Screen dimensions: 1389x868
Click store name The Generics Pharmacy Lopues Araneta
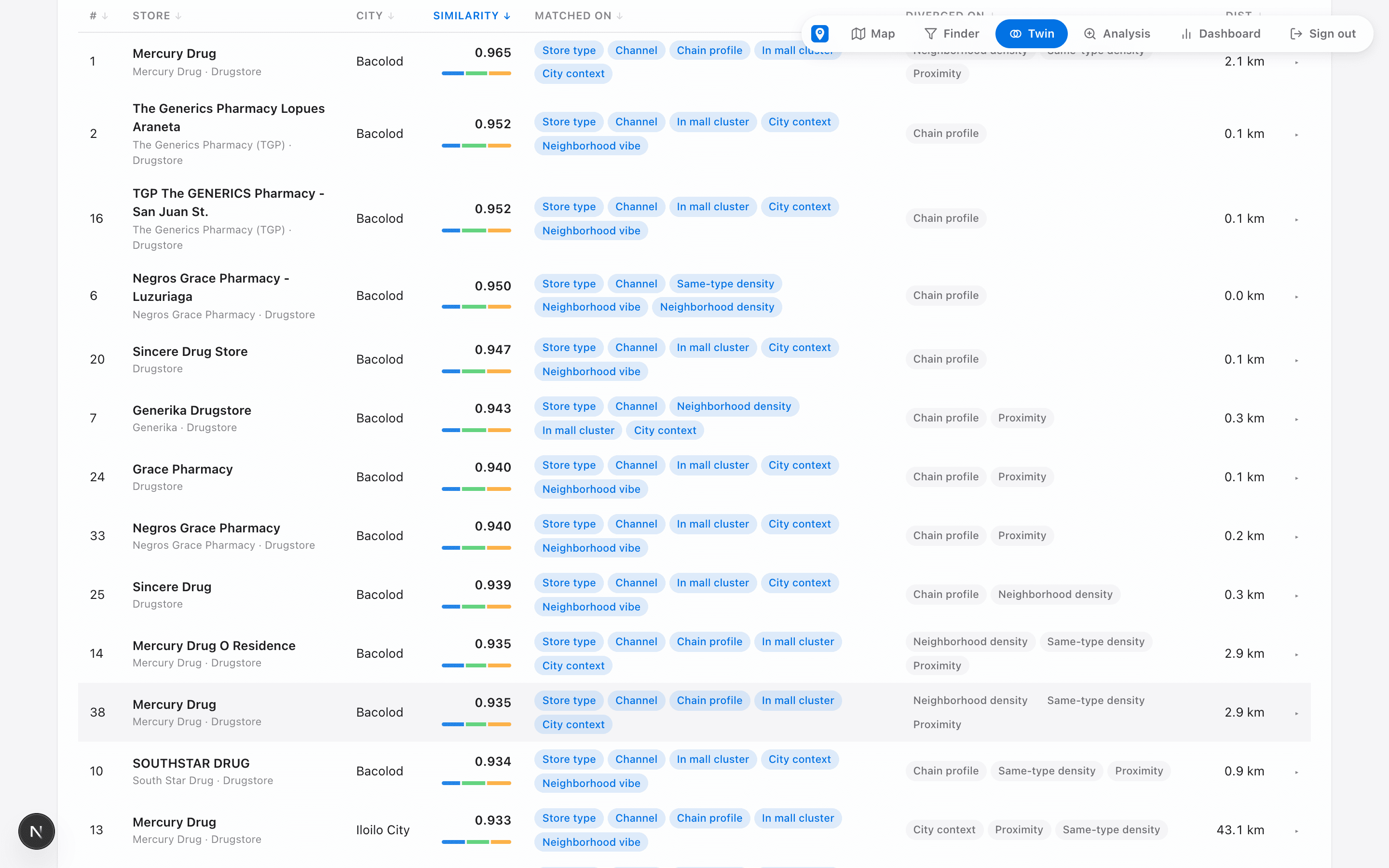click(229, 118)
